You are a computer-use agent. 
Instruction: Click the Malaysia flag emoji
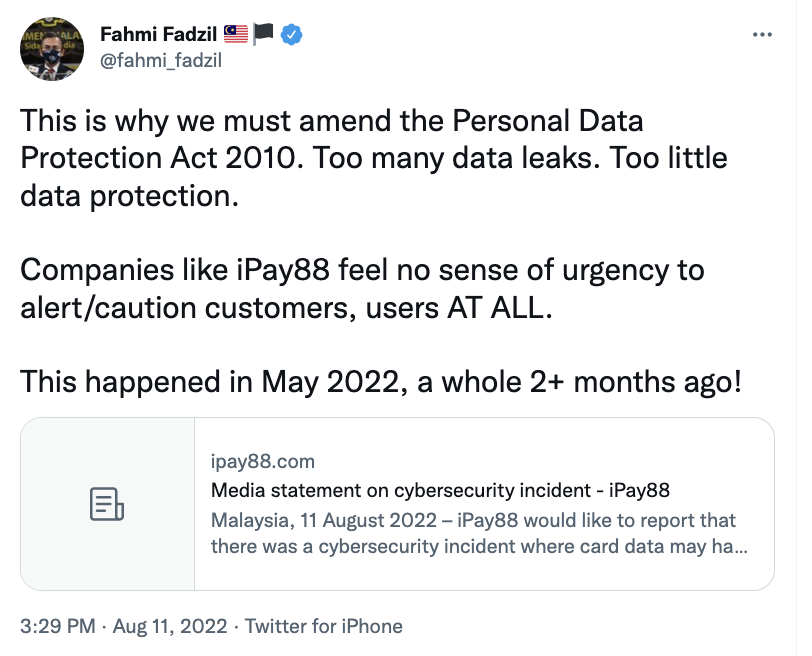238,34
